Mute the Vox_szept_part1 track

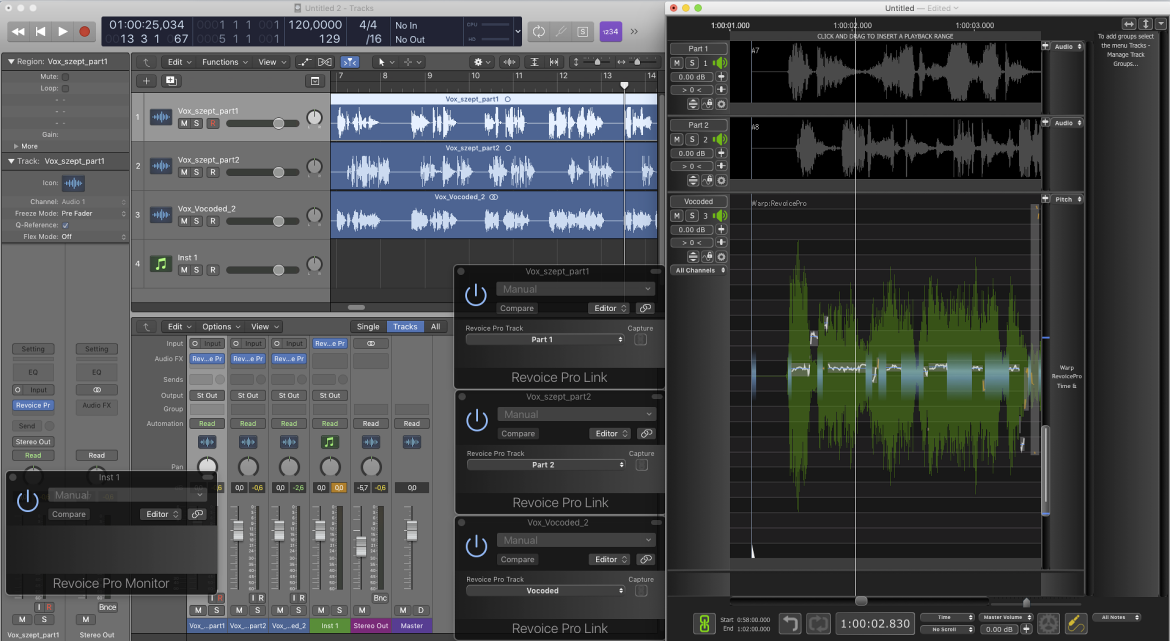(x=184, y=123)
